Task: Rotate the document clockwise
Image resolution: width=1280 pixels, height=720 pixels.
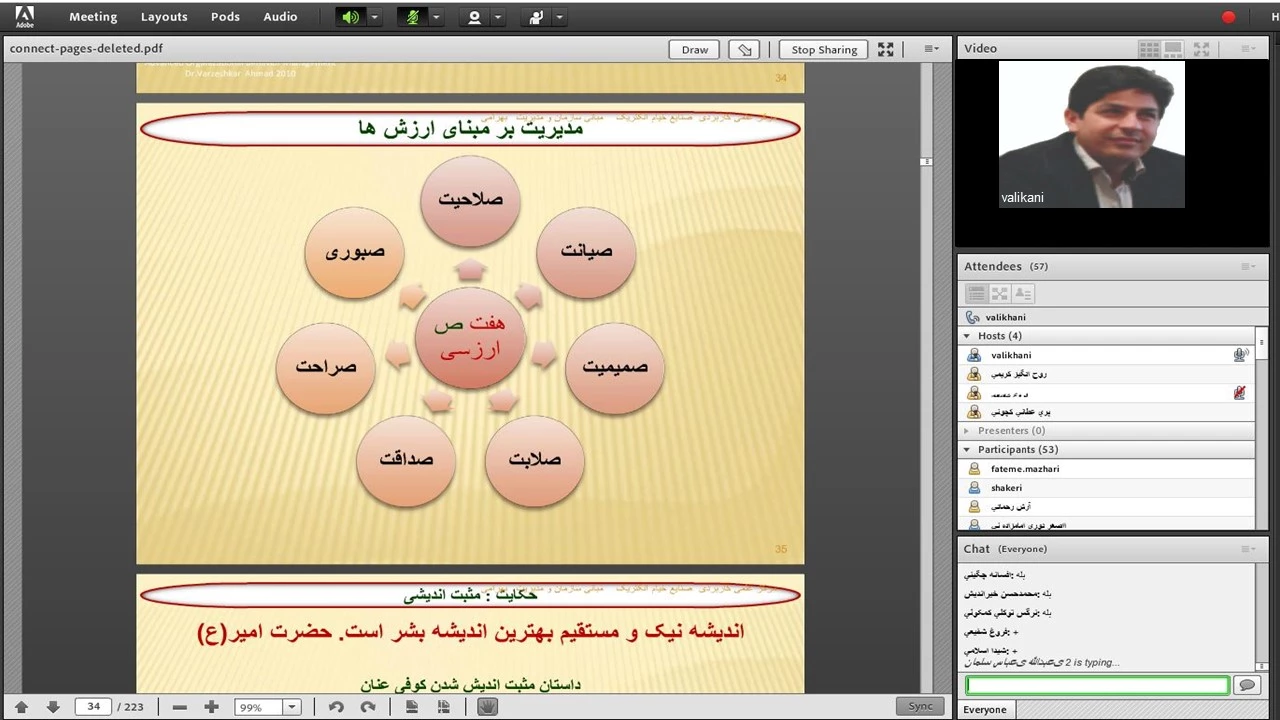Action: click(x=368, y=707)
